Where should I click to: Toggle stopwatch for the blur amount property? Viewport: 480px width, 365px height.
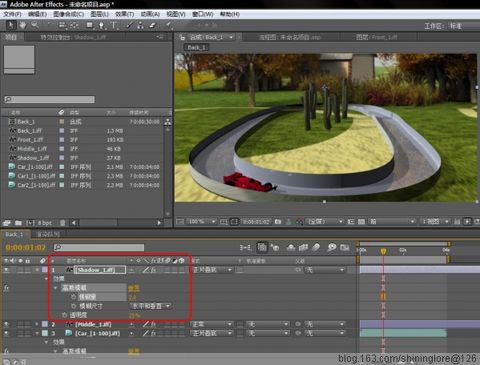tap(74, 297)
